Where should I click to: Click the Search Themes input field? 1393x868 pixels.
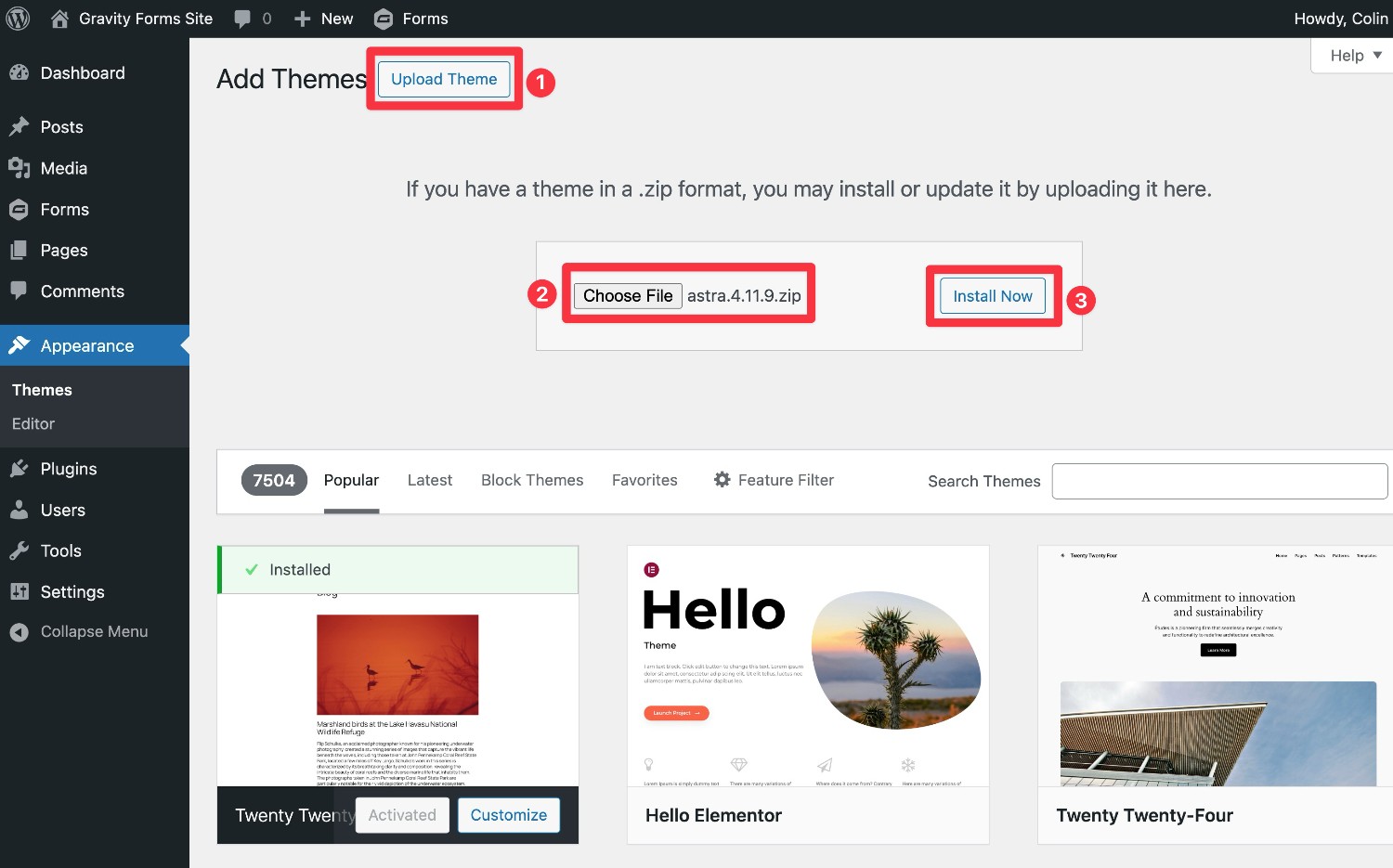[x=1219, y=481]
